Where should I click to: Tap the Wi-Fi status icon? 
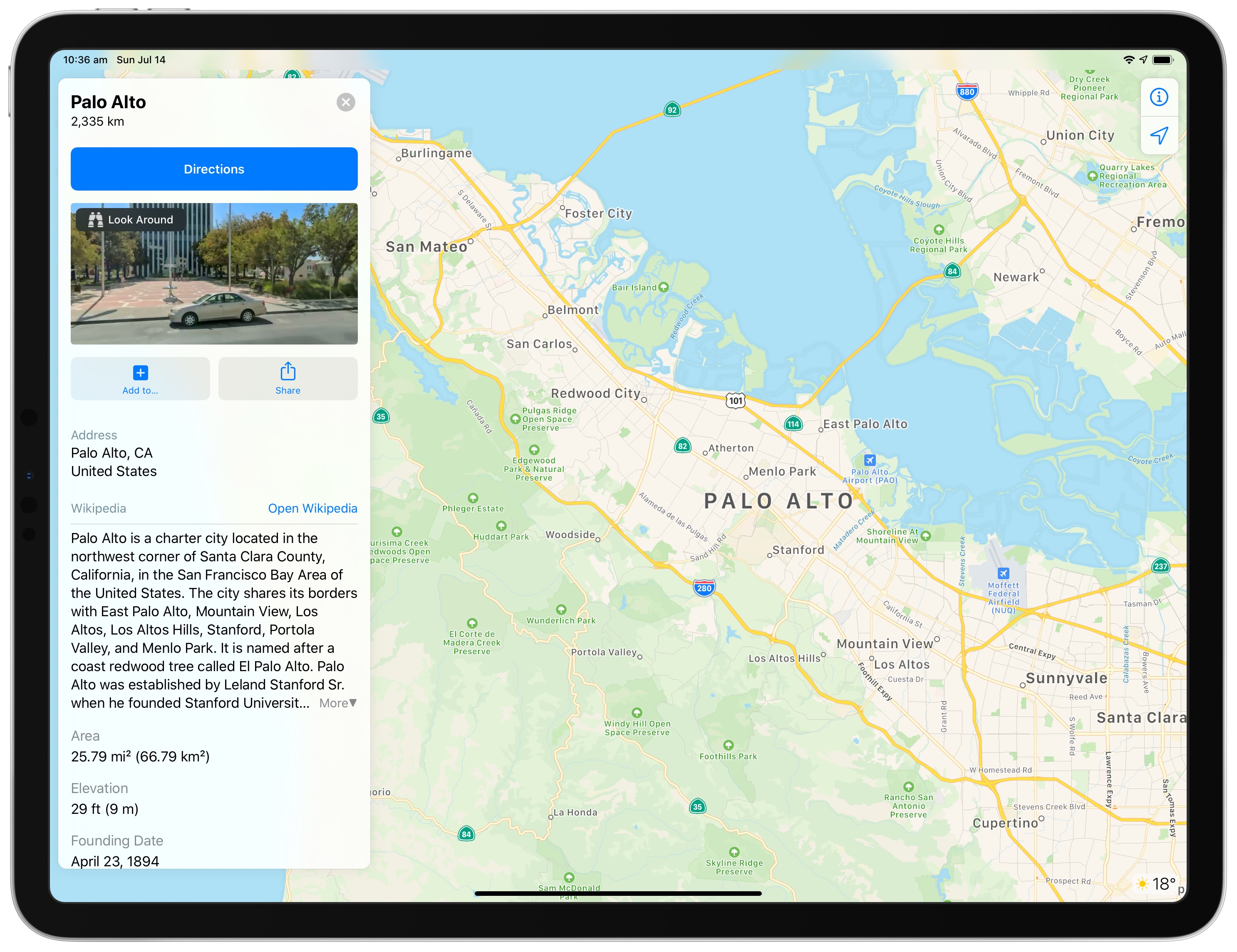click(1128, 60)
